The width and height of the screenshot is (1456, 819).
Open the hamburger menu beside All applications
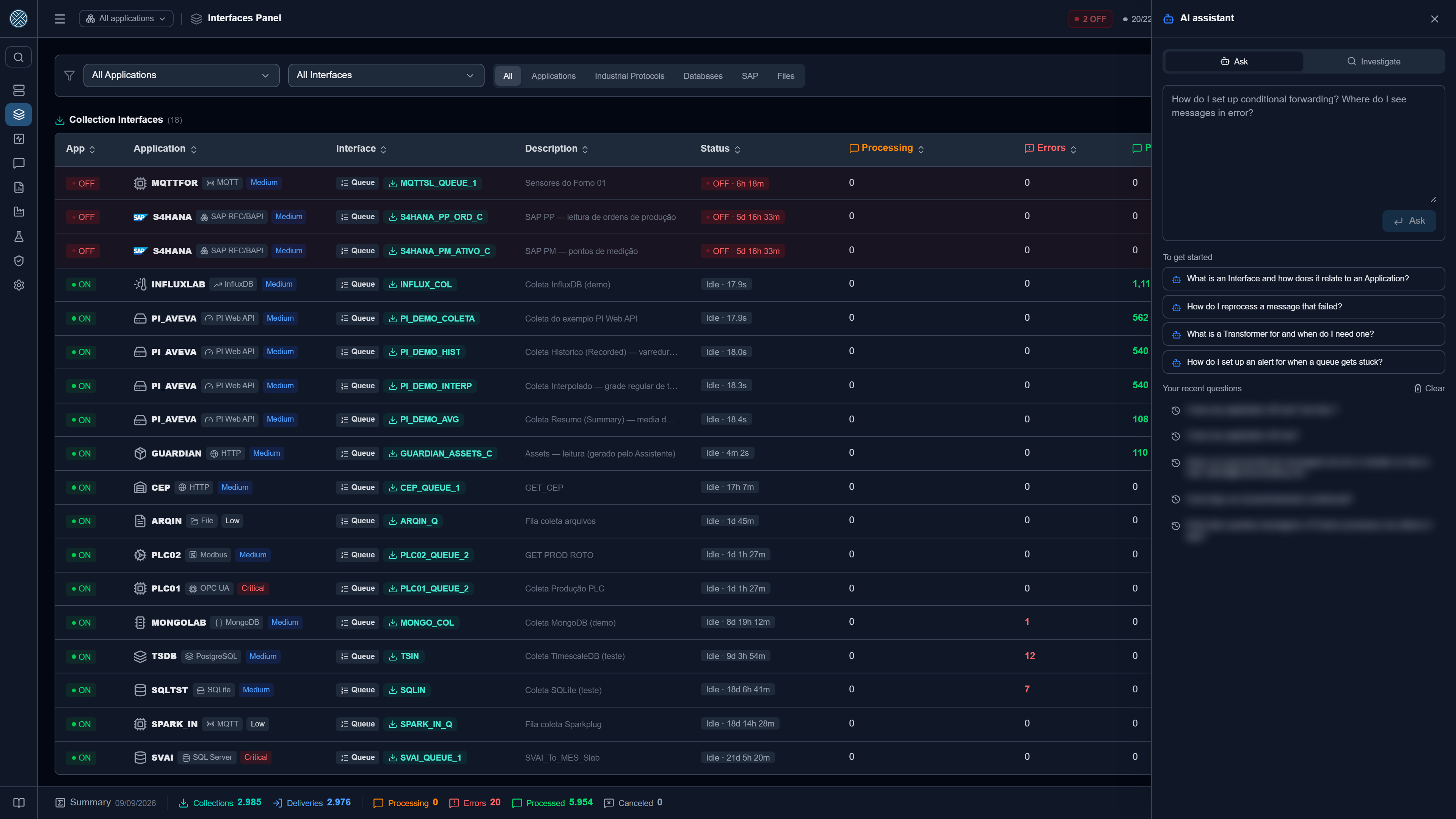(x=60, y=19)
